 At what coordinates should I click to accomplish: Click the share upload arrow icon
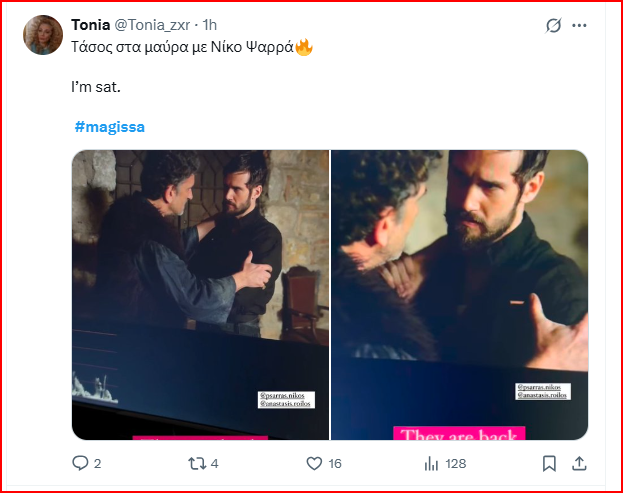tap(578, 463)
